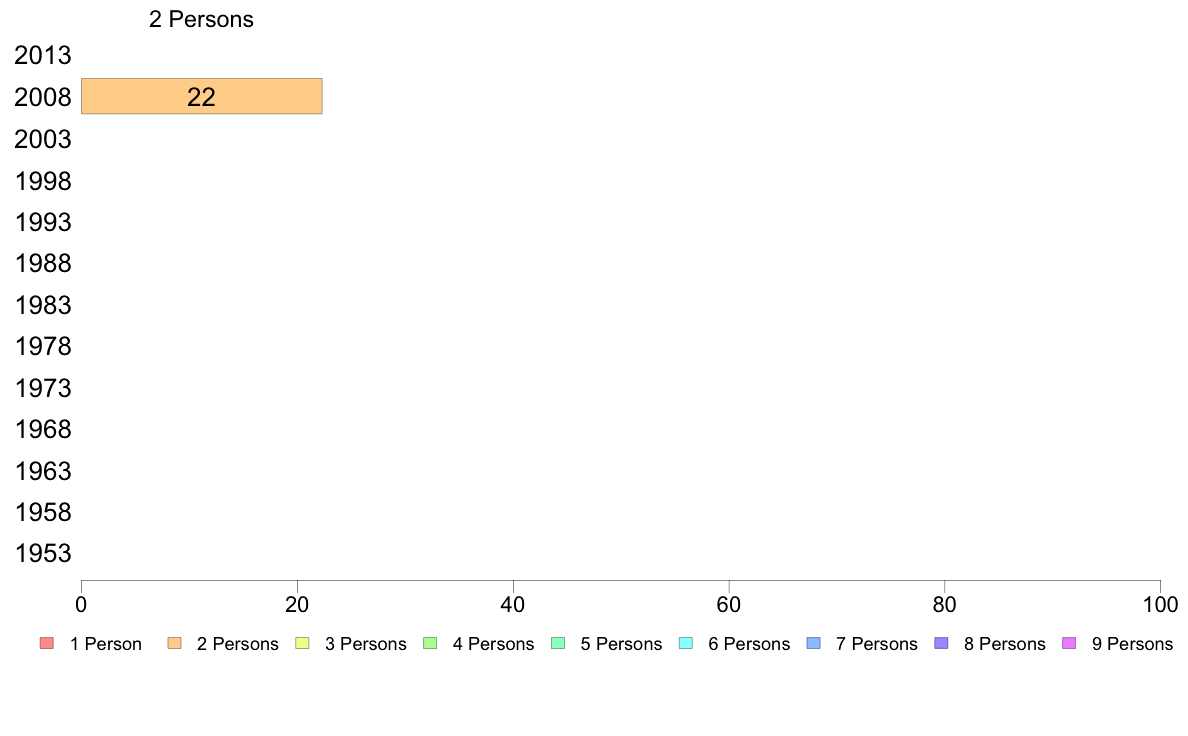Click the 1 Person red legend swatch
1188x736 pixels.
pos(47,644)
